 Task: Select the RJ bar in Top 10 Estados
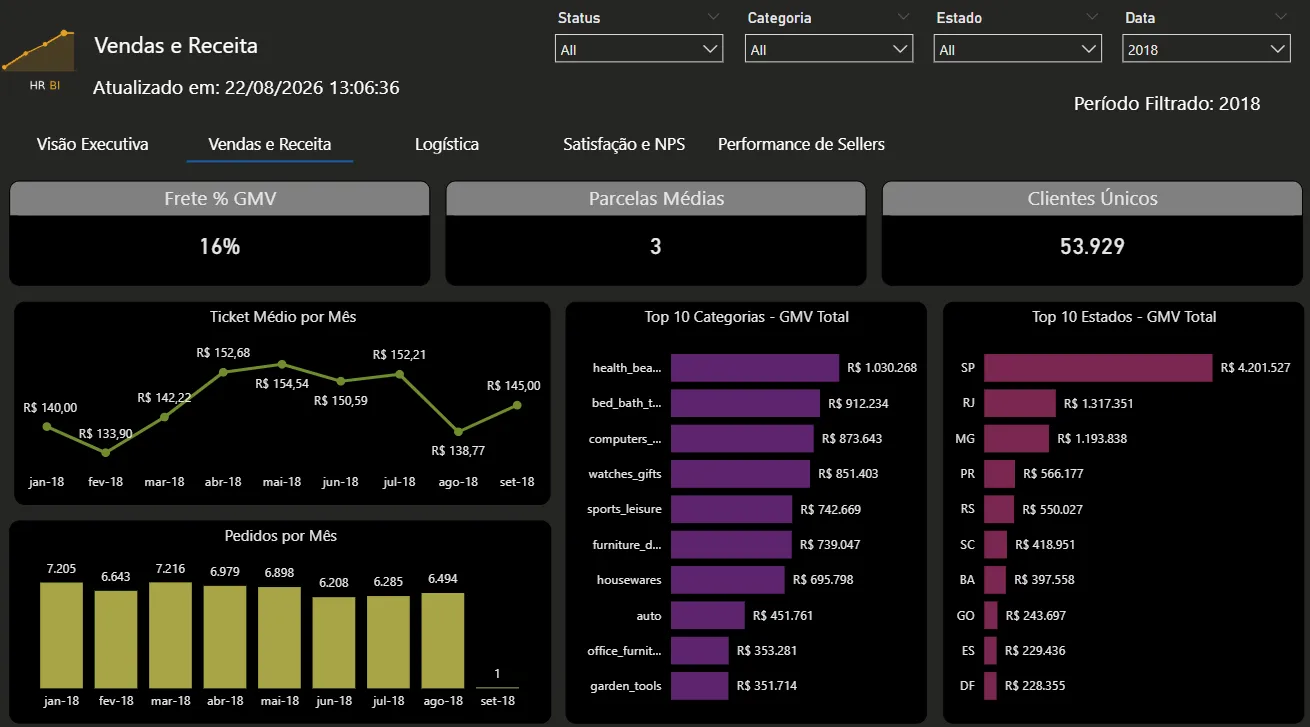click(1020, 403)
